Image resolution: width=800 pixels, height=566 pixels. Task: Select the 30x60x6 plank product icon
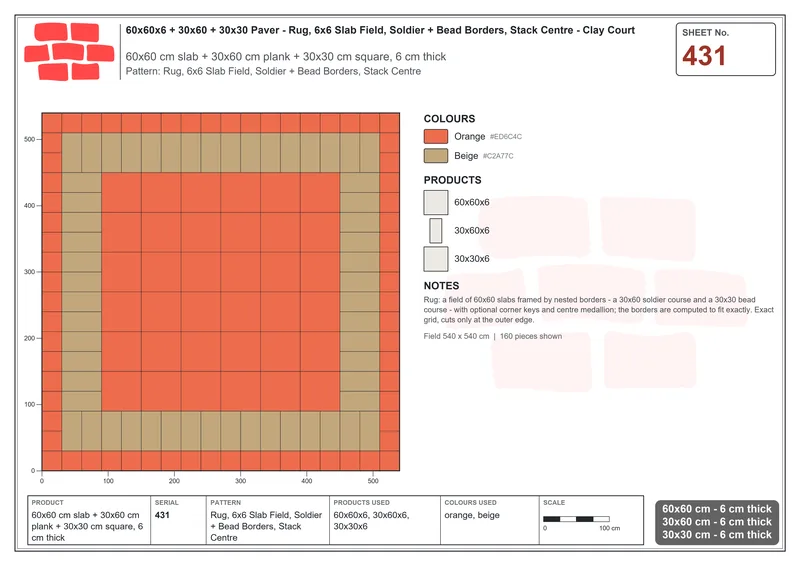click(x=436, y=231)
